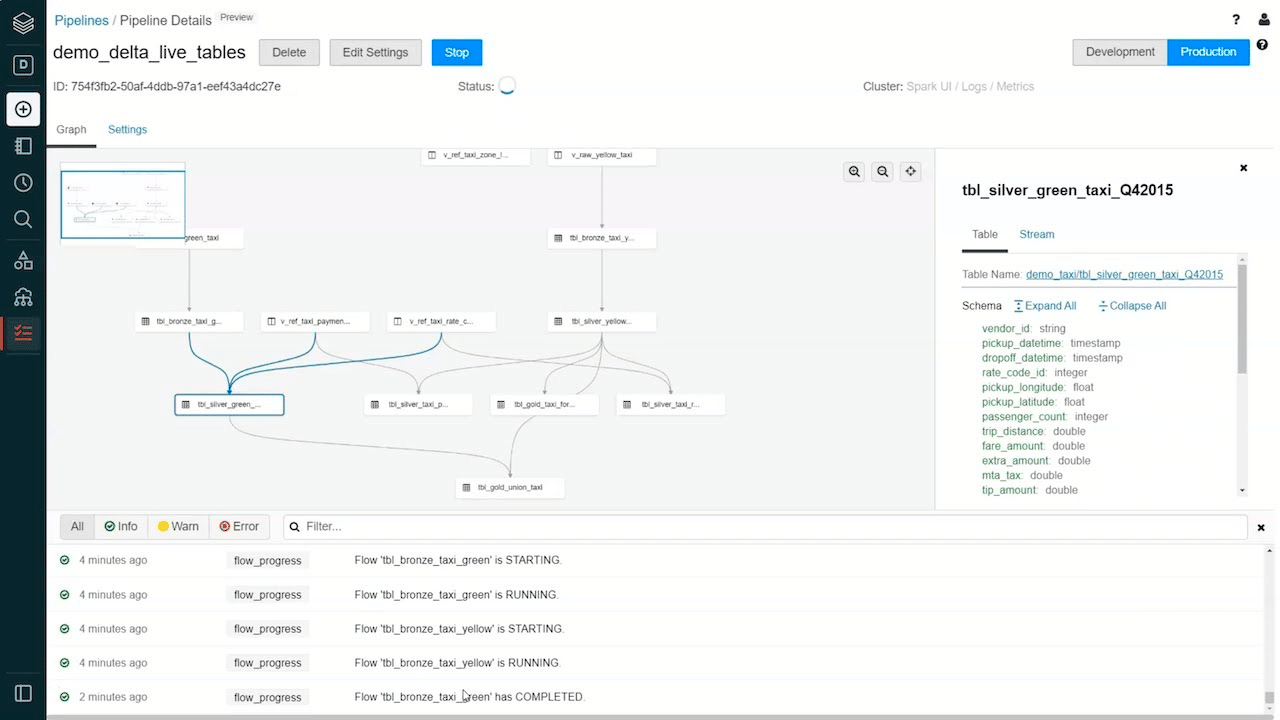Select the tbl_bronze_taxi_y graph node
Image resolution: width=1280 pixels, height=720 pixels.
coord(602,238)
